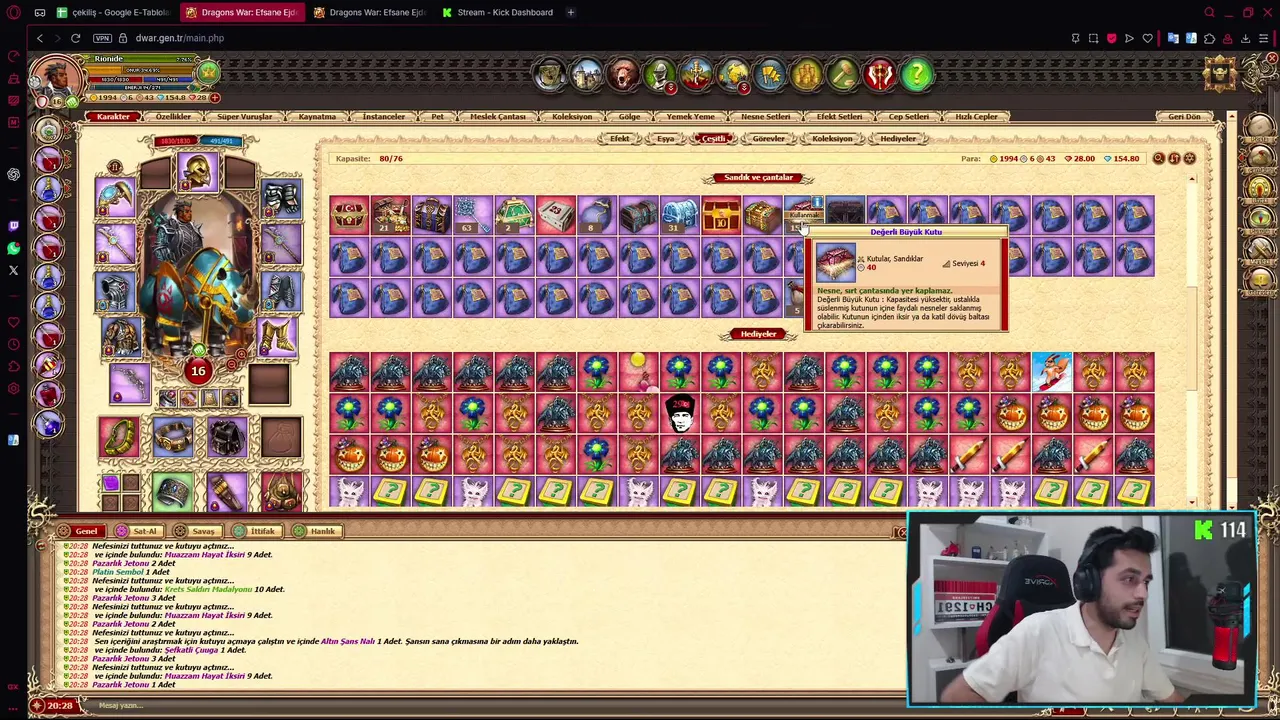The height and width of the screenshot is (720, 1280).
Task: Select the golden helmet equipment slot
Action: 197,172
